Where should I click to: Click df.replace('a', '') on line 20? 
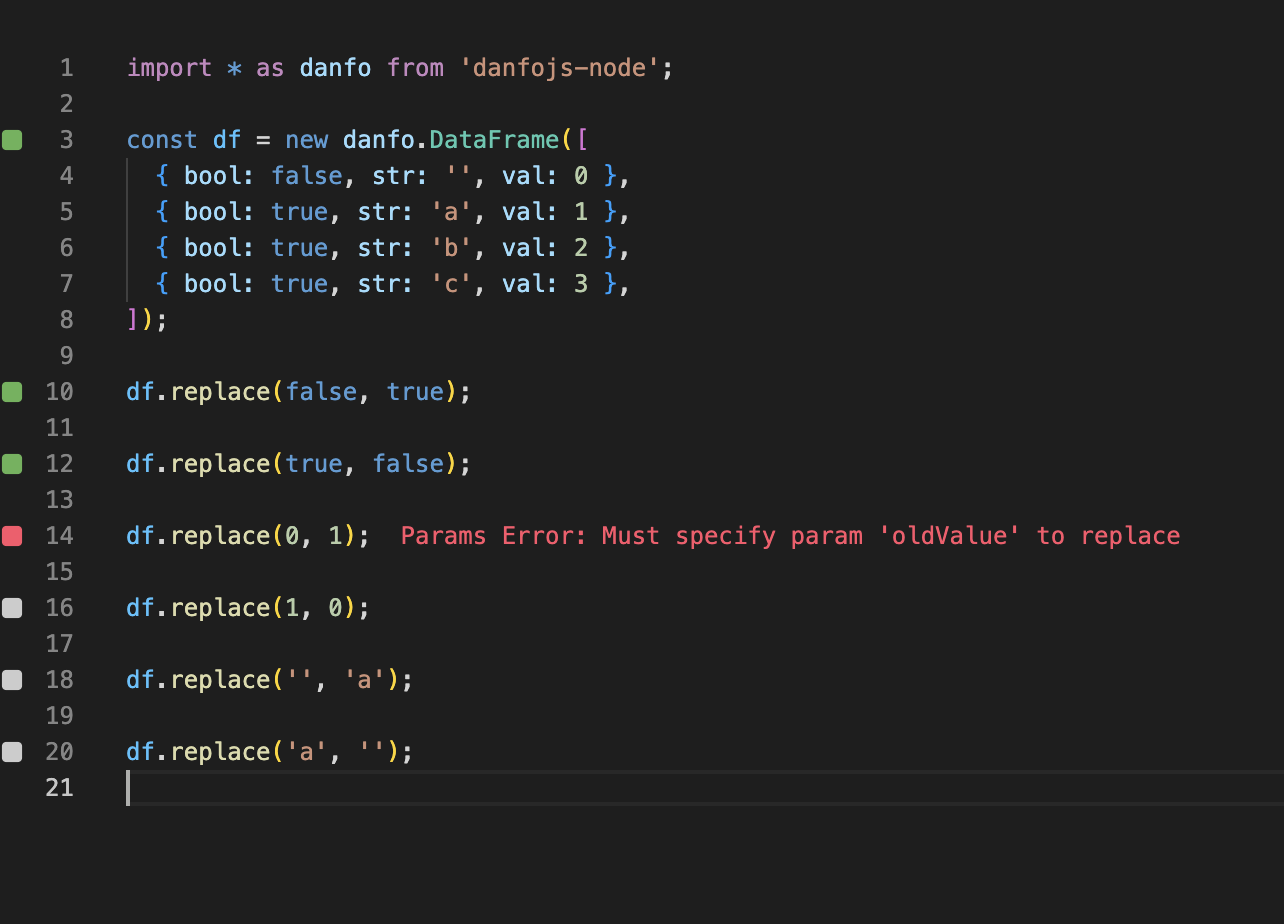(270, 752)
